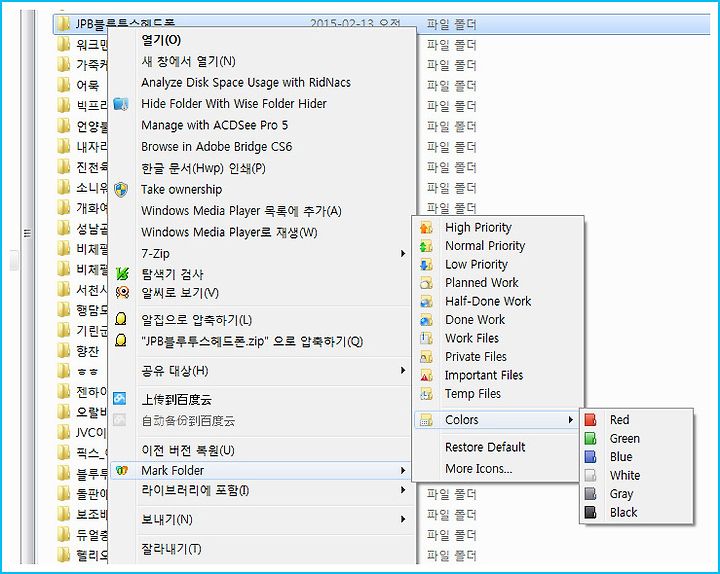Click the explorer pane splitter grip
This screenshot has width=720, height=574.
click(28, 234)
